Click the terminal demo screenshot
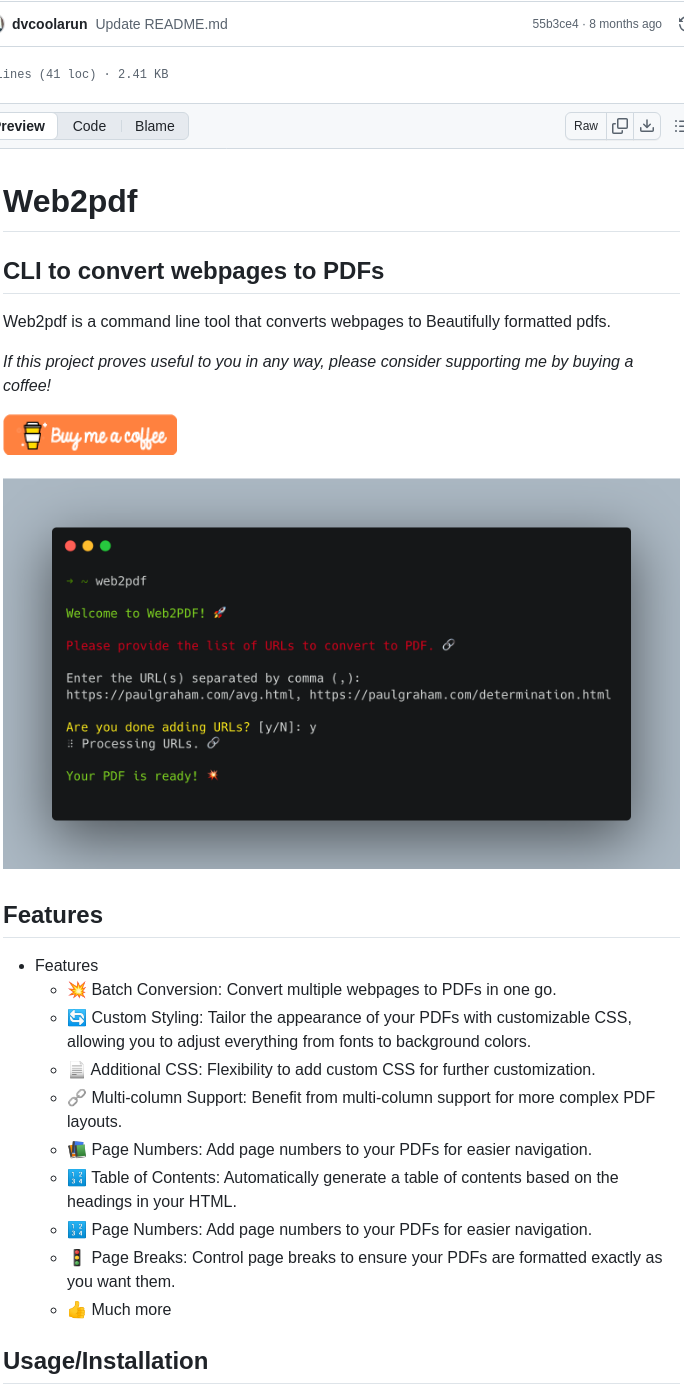684x1395 pixels. (x=342, y=672)
